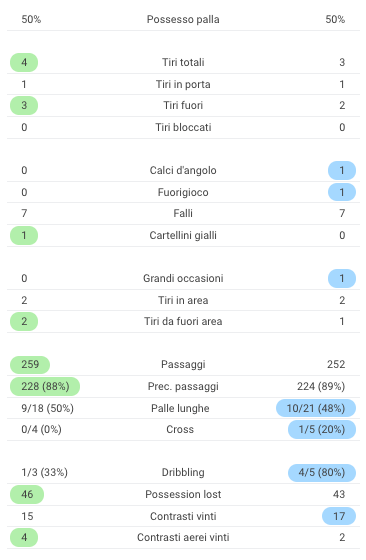This screenshot has width=366, height=560.
Task: Select green badge 4 for Tiri totali
Action: [24, 62]
